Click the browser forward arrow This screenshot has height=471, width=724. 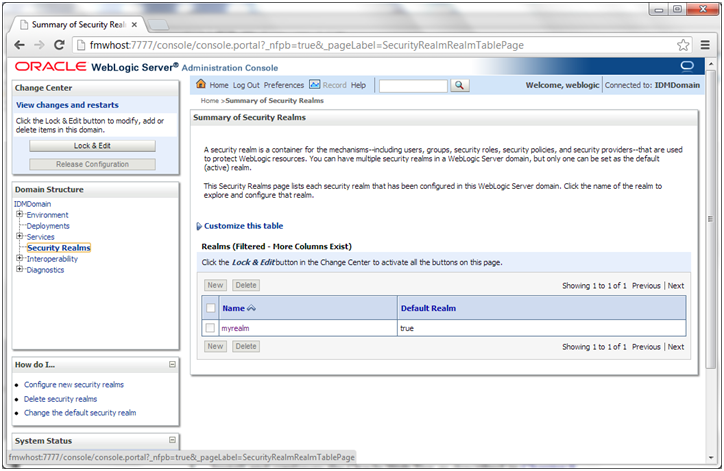39,45
